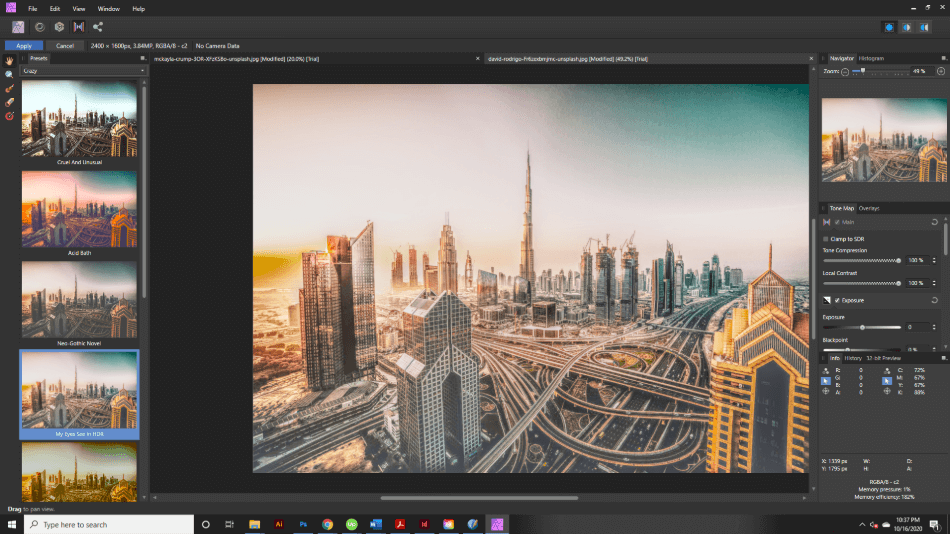950x534 pixels.
Task: Switch to the 32-bit Preview tab
Action: click(883, 358)
